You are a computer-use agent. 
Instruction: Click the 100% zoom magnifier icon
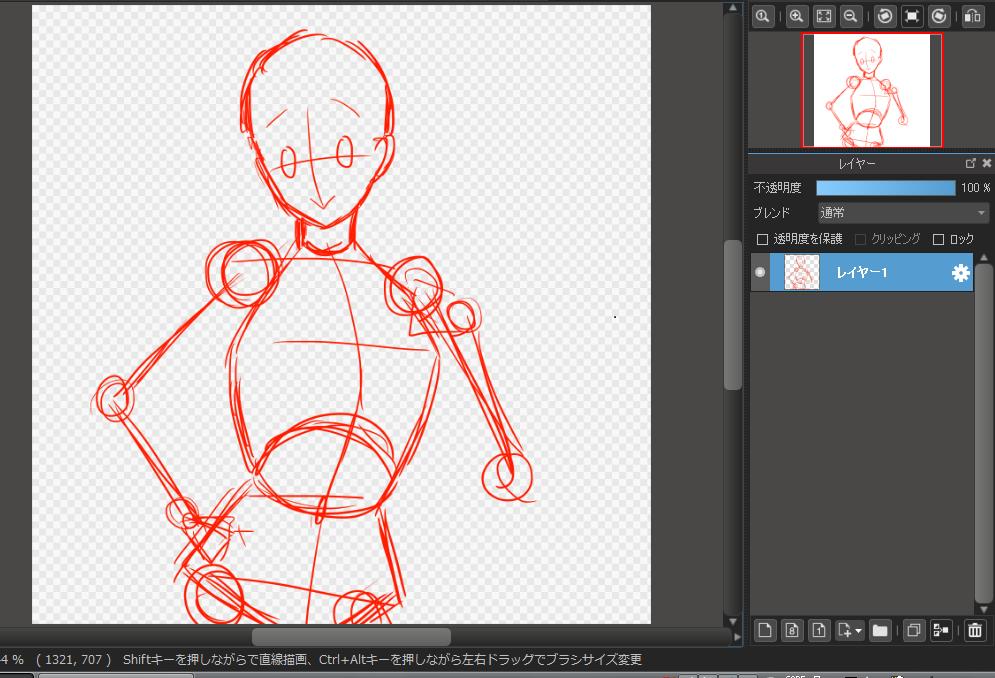point(763,16)
